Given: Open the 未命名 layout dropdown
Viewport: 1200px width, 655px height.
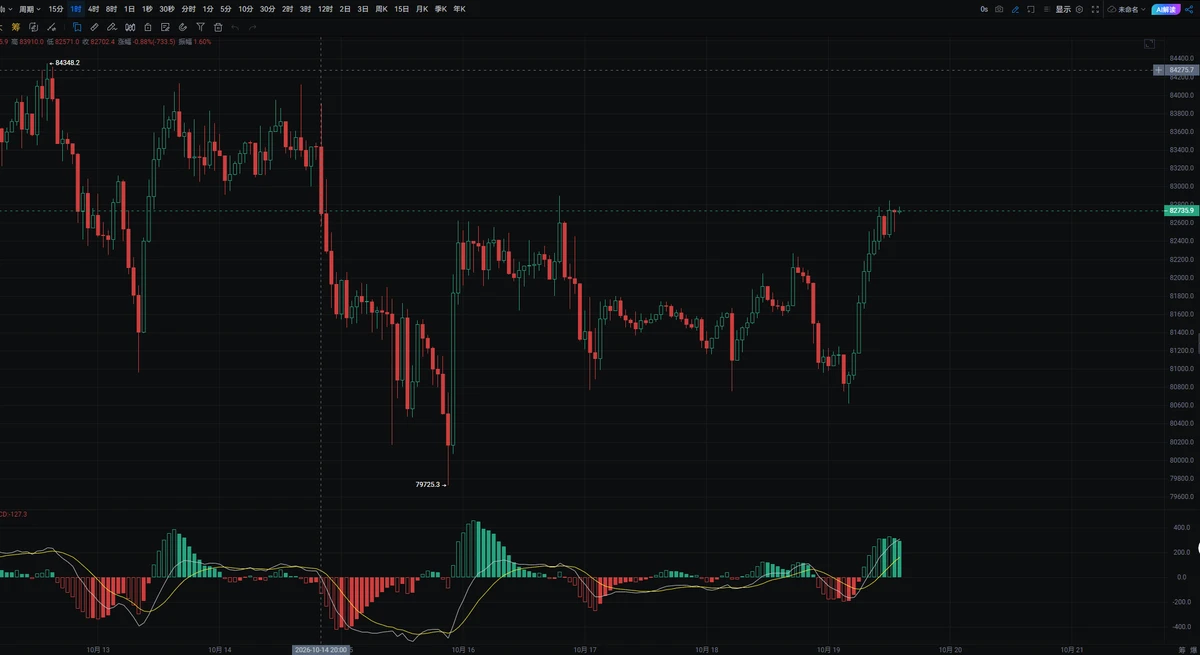Looking at the screenshot, I should click(x=1125, y=9).
